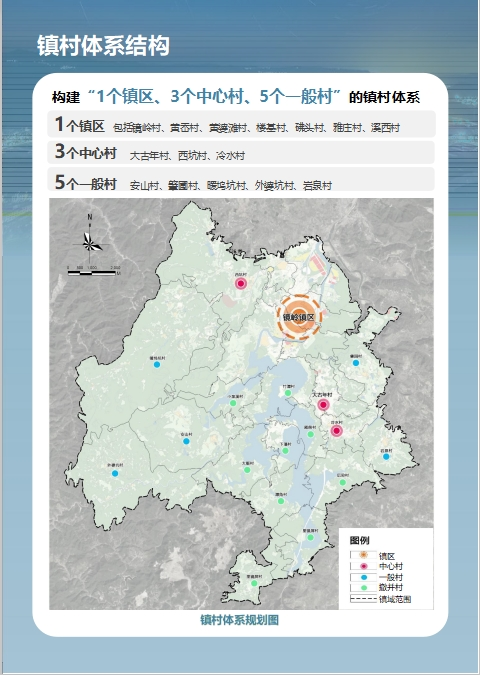Click the 镇域范围 dashed line legend item
Image resolution: width=480 pixels, height=675 pixels.
(x=381, y=599)
